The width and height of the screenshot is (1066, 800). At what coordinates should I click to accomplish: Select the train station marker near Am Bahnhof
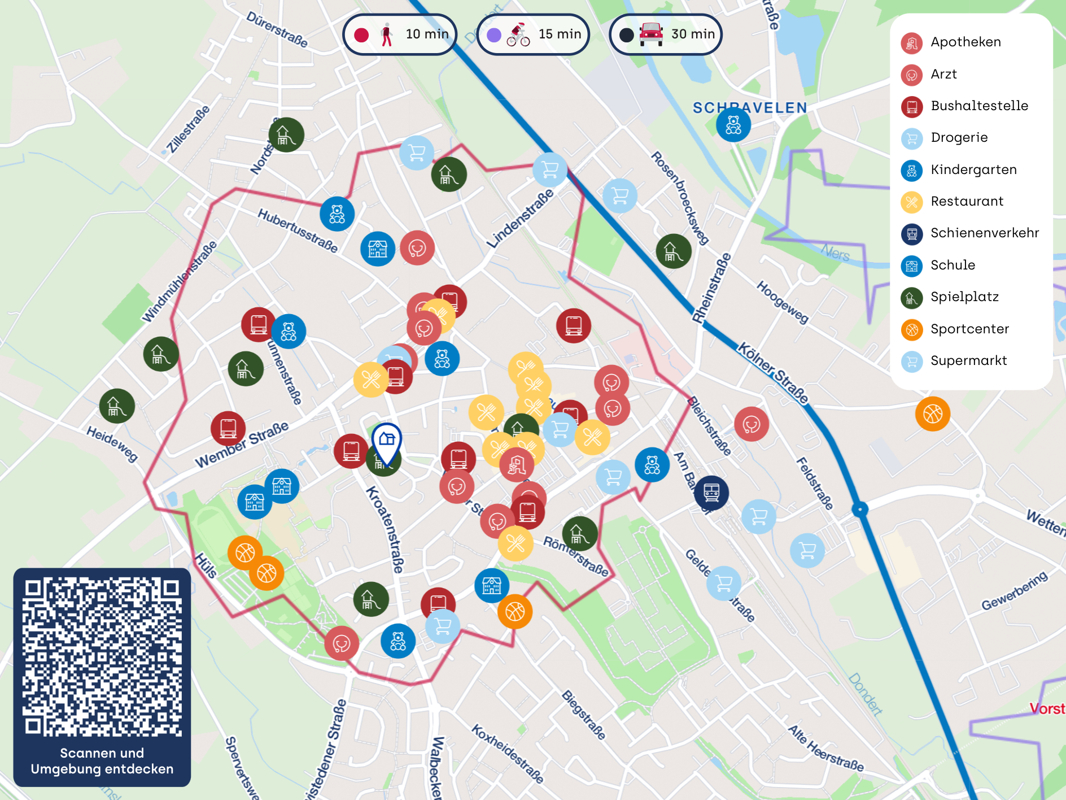711,492
